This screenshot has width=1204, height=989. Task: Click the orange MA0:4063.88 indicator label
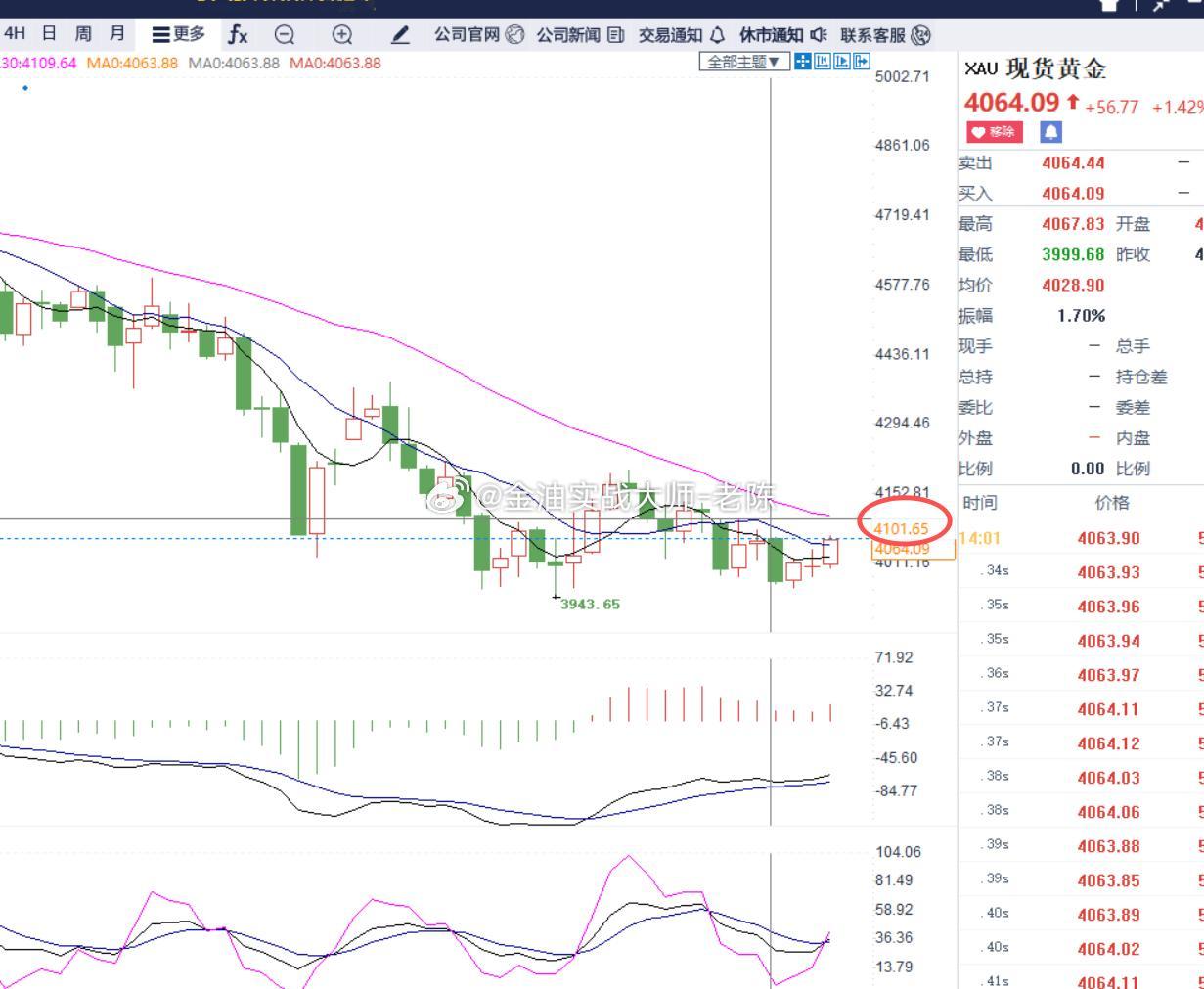(x=132, y=63)
